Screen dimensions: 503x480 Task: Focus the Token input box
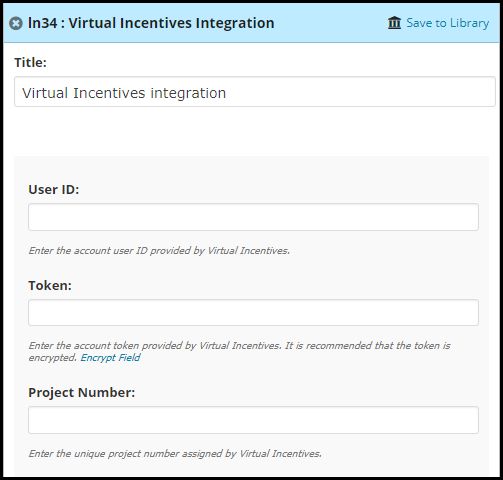coord(253,313)
